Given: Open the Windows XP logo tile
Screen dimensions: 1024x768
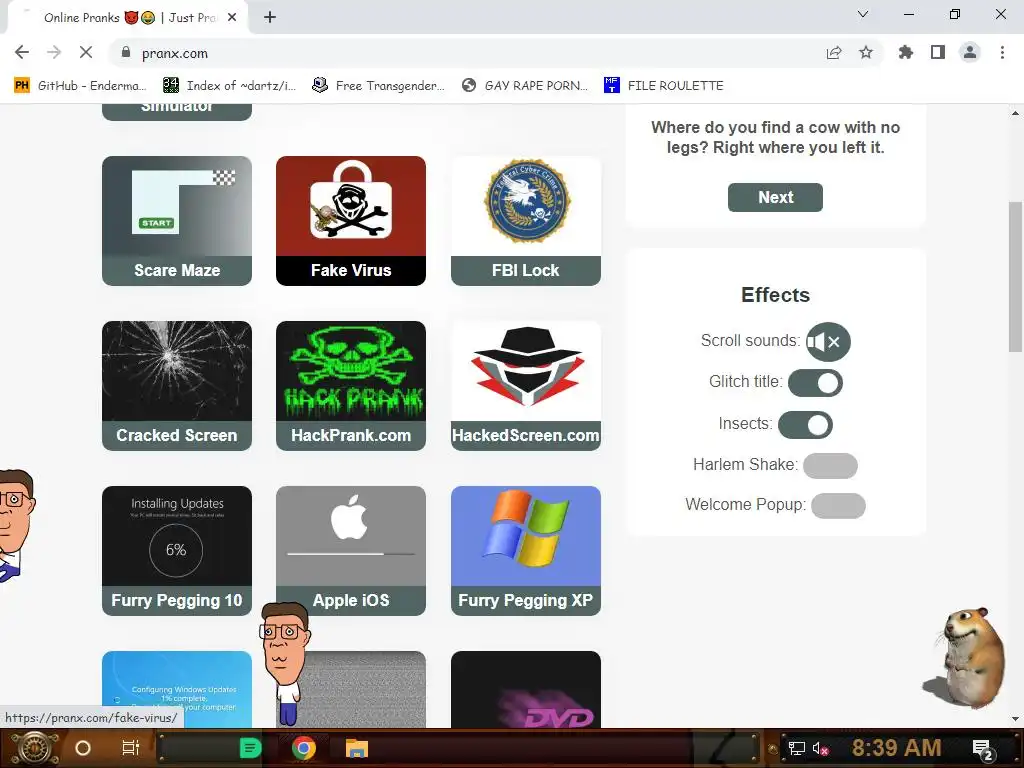Looking at the screenshot, I should [526, 551].
